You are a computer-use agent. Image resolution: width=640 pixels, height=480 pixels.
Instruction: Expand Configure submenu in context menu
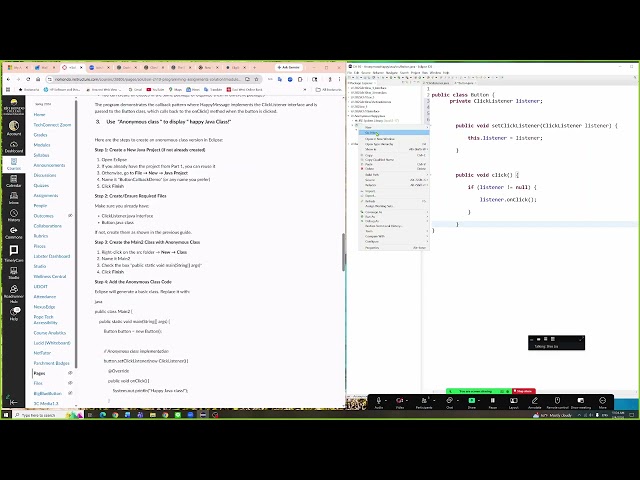394,242
